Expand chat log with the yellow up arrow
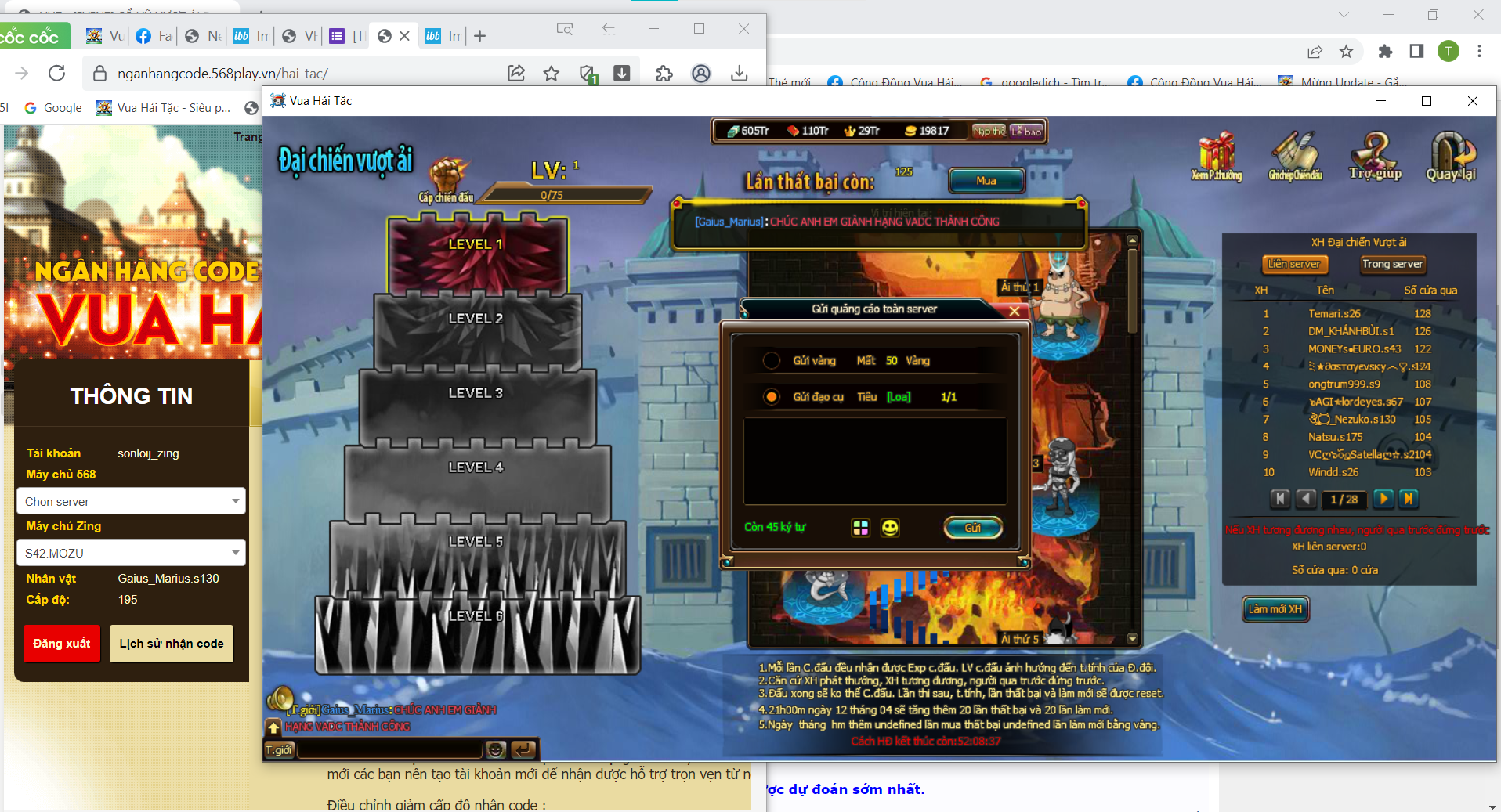 pyautogui.click(x=273, y=727)
